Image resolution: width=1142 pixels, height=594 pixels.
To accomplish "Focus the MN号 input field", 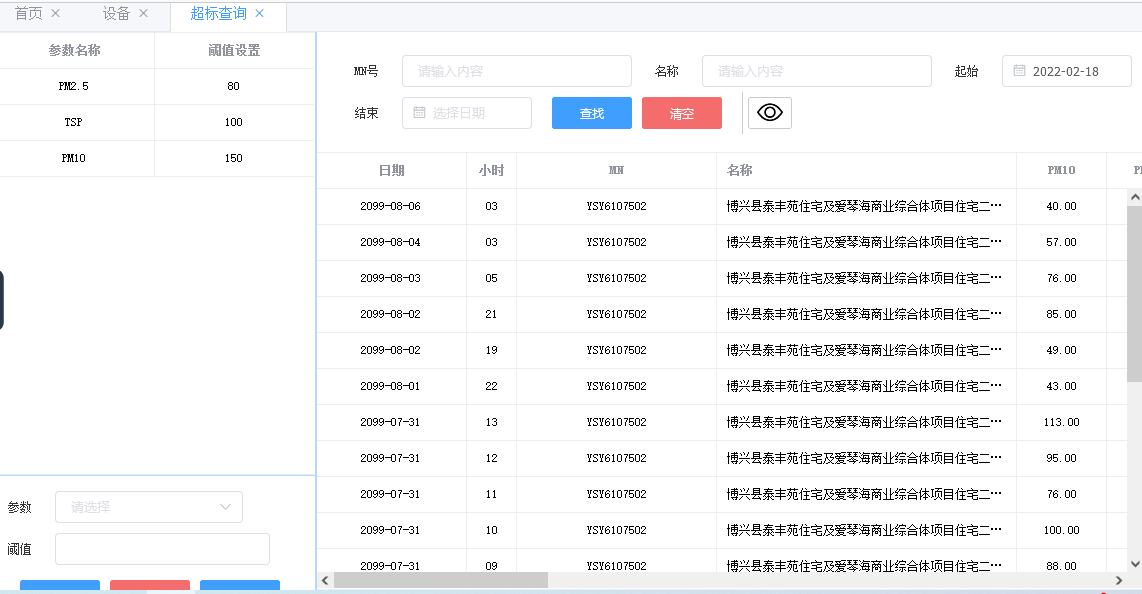I will pyautogui.click(x=516, y=71).
